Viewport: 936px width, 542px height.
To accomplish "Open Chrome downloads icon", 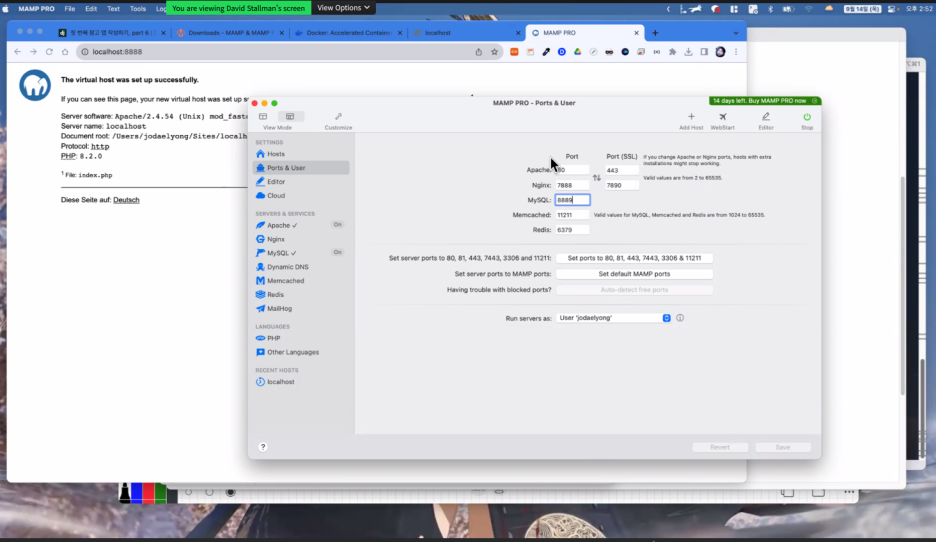I will [x=688, y=52].
